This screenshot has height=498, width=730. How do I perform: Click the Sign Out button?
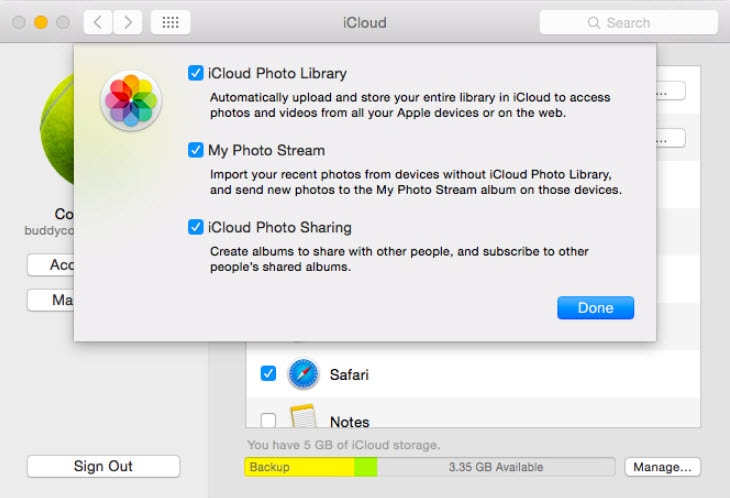[103, 466]
